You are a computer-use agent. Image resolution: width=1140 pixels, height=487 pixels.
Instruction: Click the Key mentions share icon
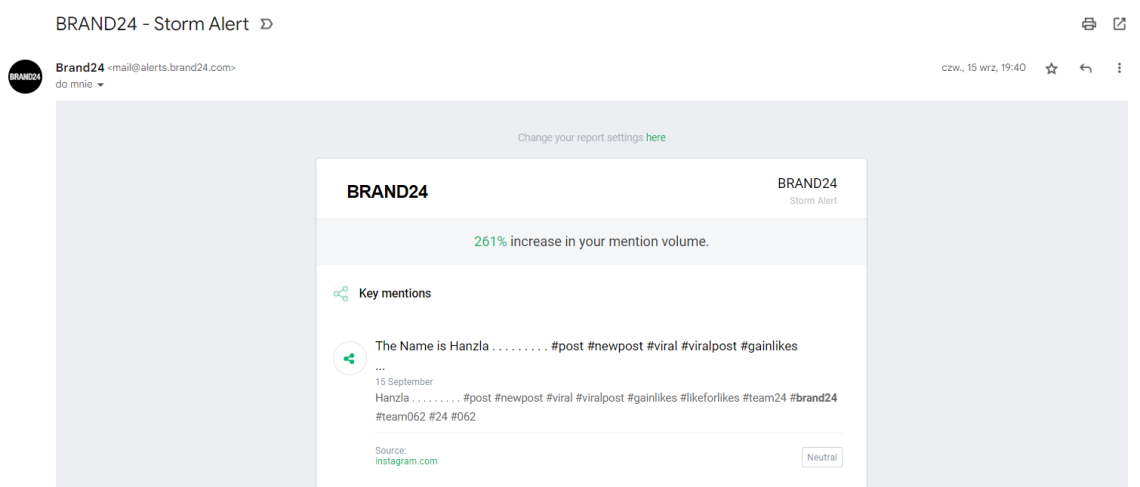point(341,294)
